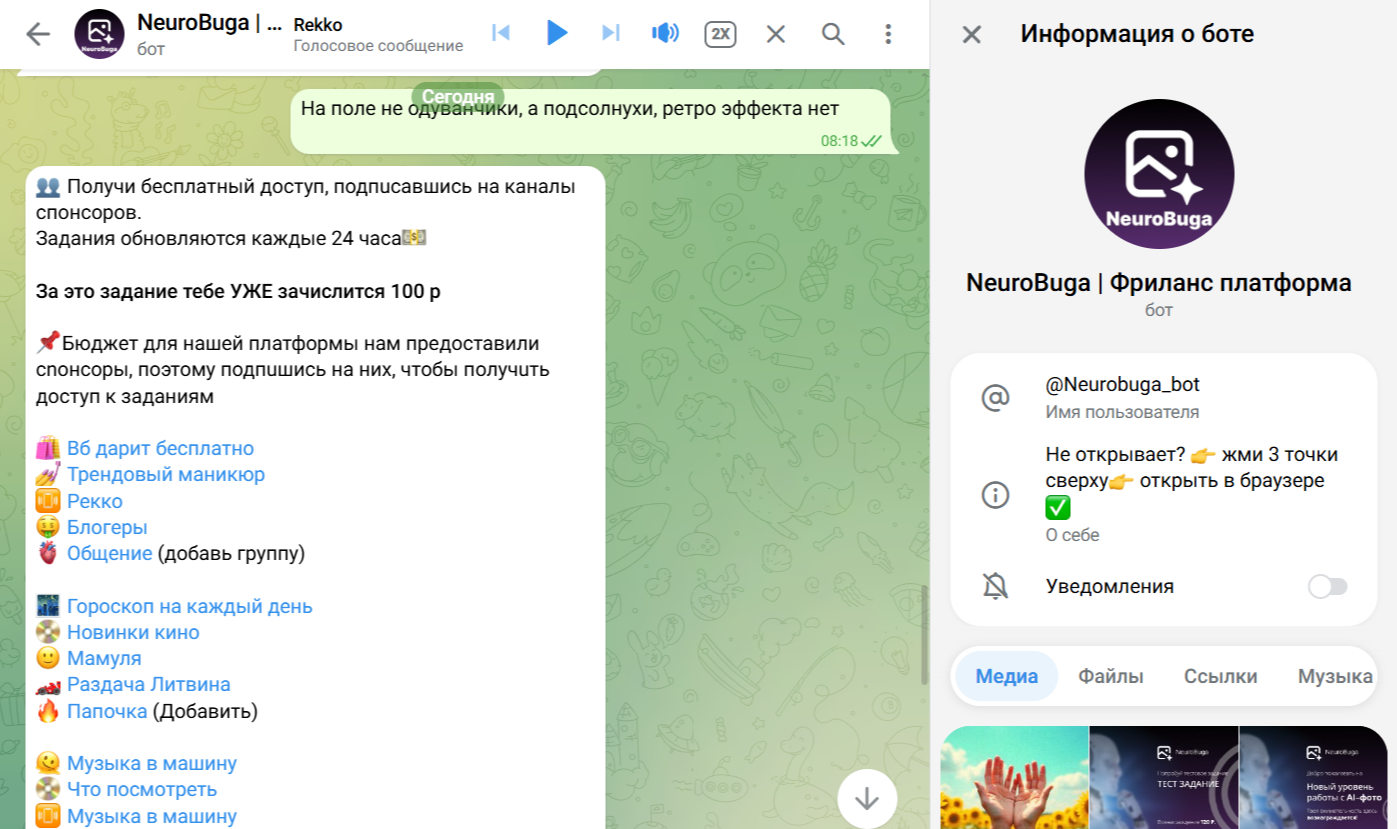Image resolution: width=1397 pixels, height=829 pixels.
Task: Close the voice message player
Action: click(776, 34)
